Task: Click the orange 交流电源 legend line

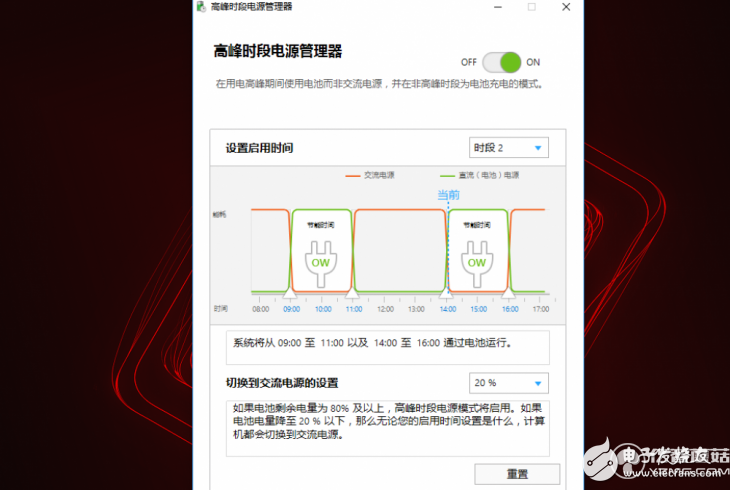Action: 353,175
